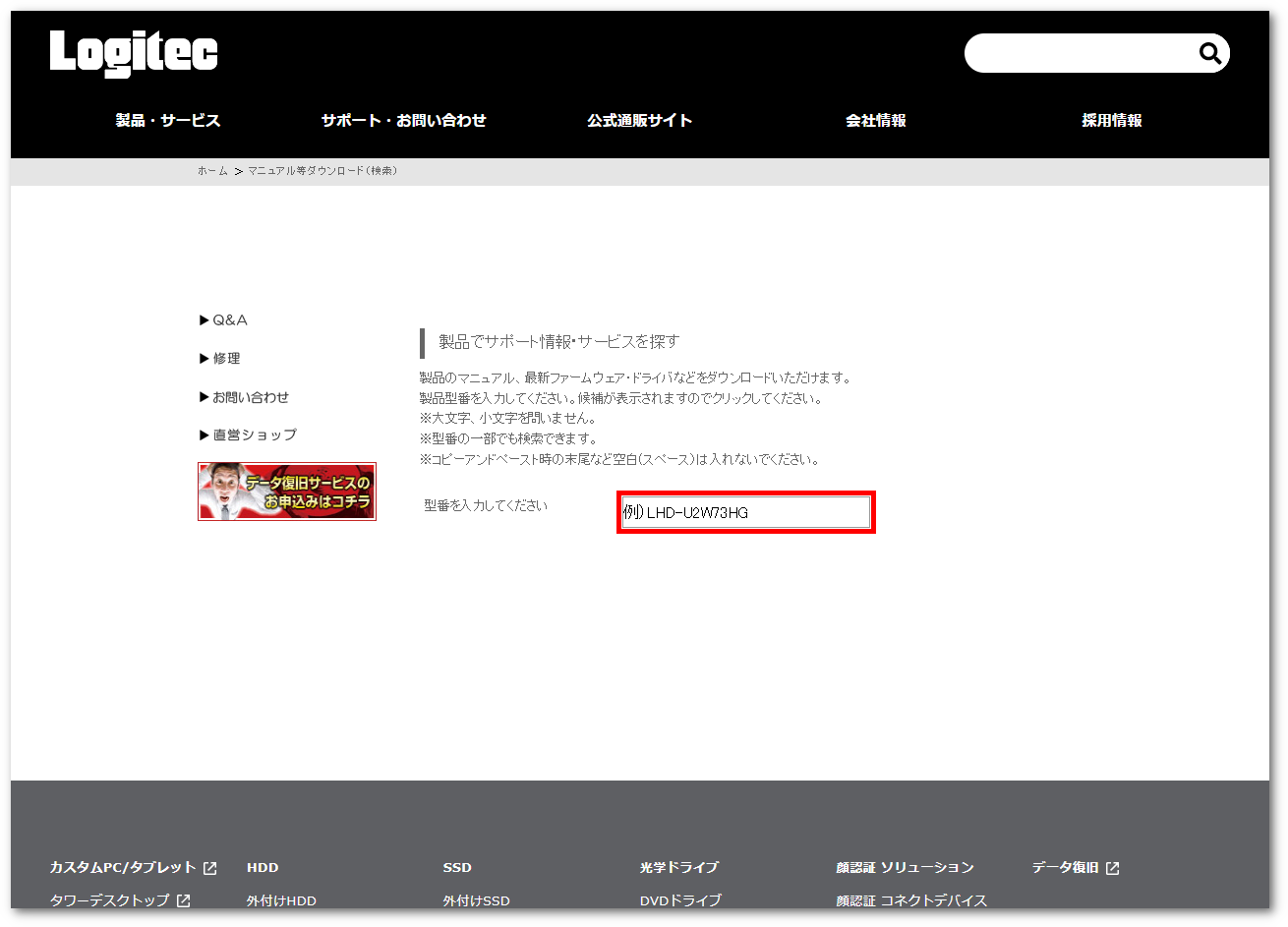Open カスタムPC/タブレット footer link

tap(123, 867)
